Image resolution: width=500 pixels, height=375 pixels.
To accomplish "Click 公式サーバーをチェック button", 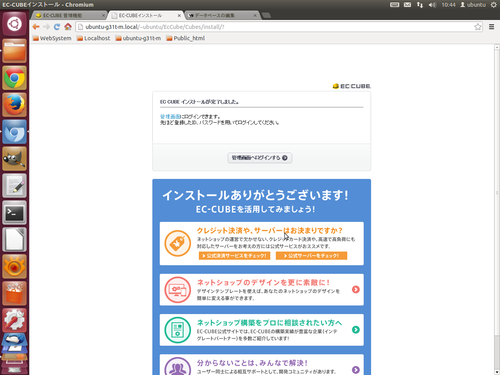I will coord(311,256).
